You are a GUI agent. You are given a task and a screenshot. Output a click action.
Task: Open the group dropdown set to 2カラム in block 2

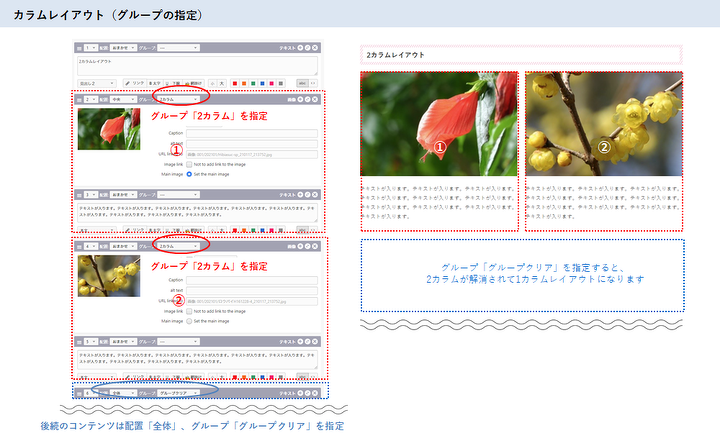click(x=178, y=100)
